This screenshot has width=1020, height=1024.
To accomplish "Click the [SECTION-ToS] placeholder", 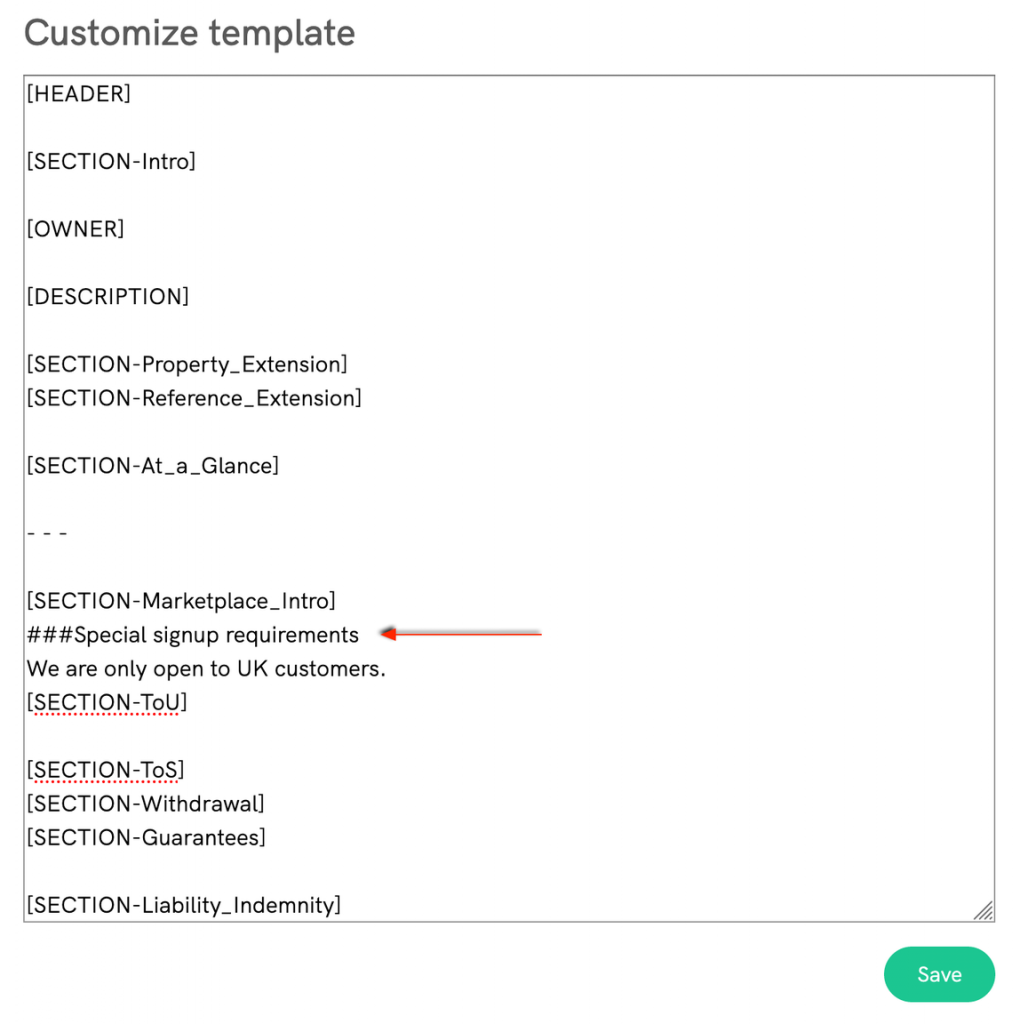I will click(x=105, y=770).
